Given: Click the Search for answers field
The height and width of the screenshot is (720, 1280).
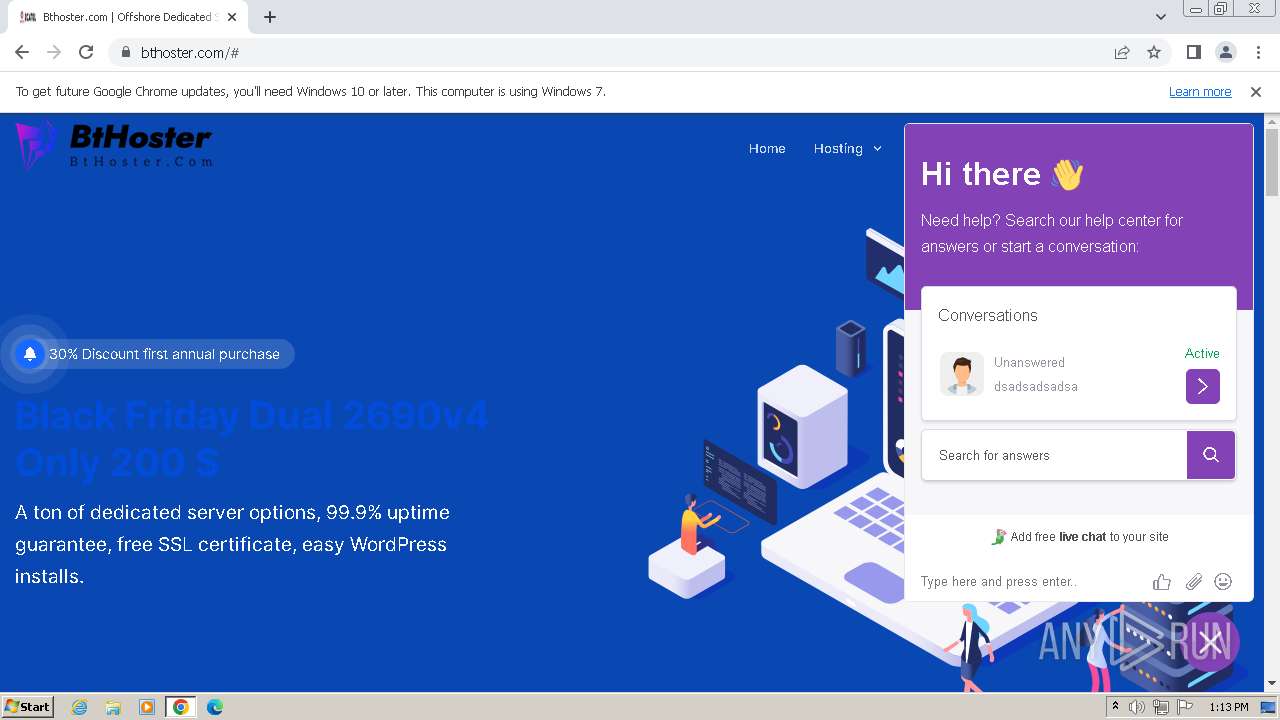Looking at the screenshot, I should (1054, 455).
